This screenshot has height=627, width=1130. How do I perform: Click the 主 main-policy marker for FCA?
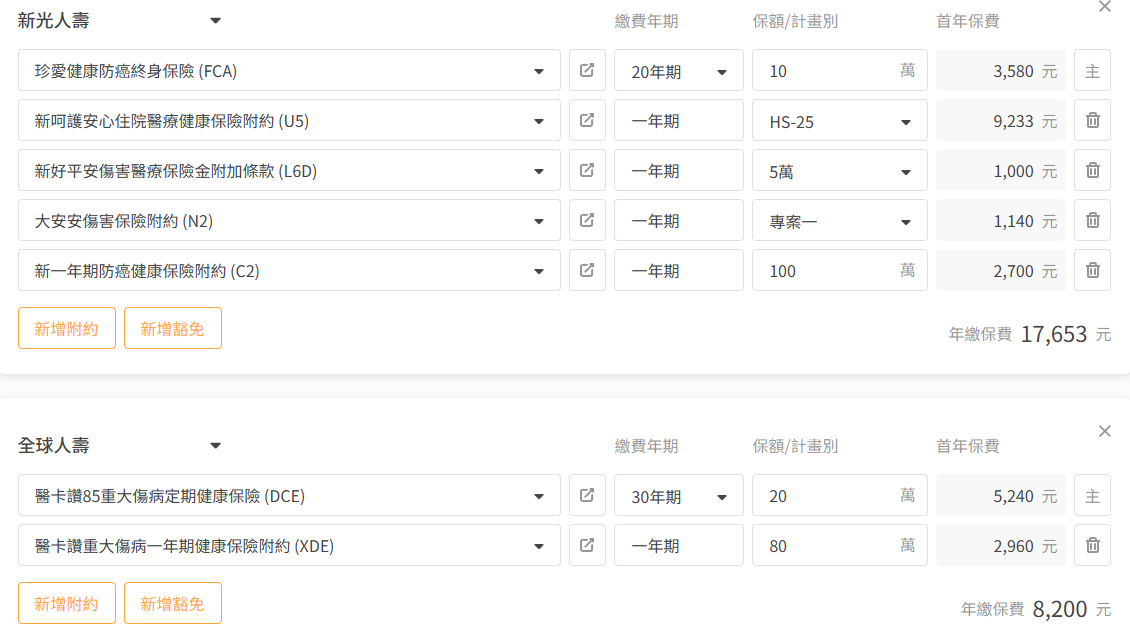[1093, 71]
